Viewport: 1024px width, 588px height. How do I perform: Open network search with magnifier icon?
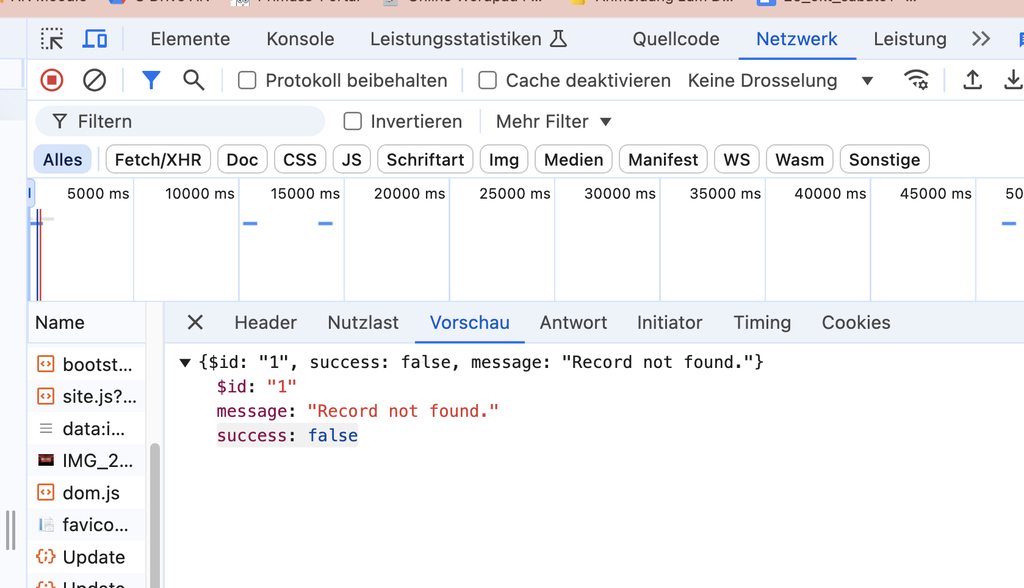(x=194, y=80)
